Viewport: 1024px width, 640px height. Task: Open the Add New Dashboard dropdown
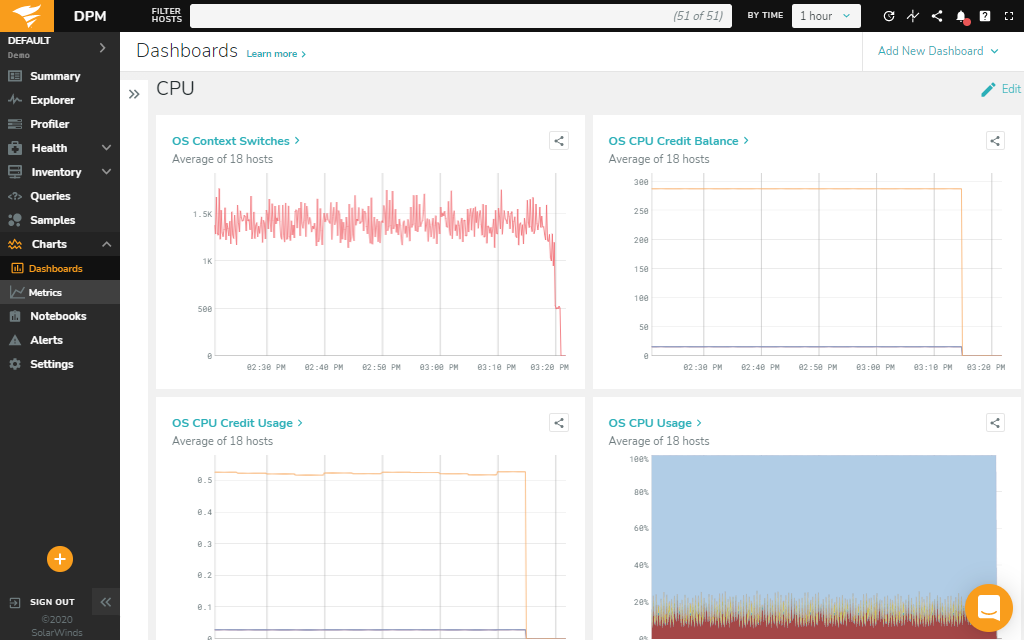click(937, 51)
